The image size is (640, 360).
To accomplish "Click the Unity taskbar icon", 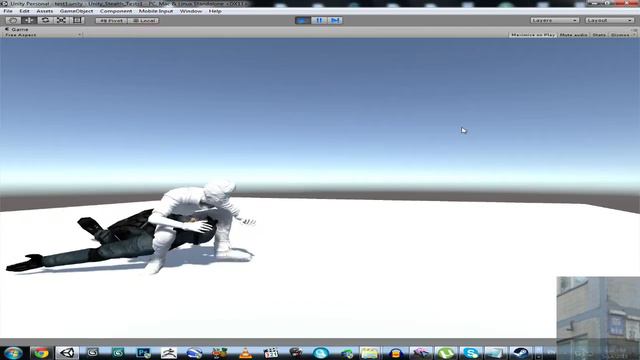I will (x=67, y=353).
